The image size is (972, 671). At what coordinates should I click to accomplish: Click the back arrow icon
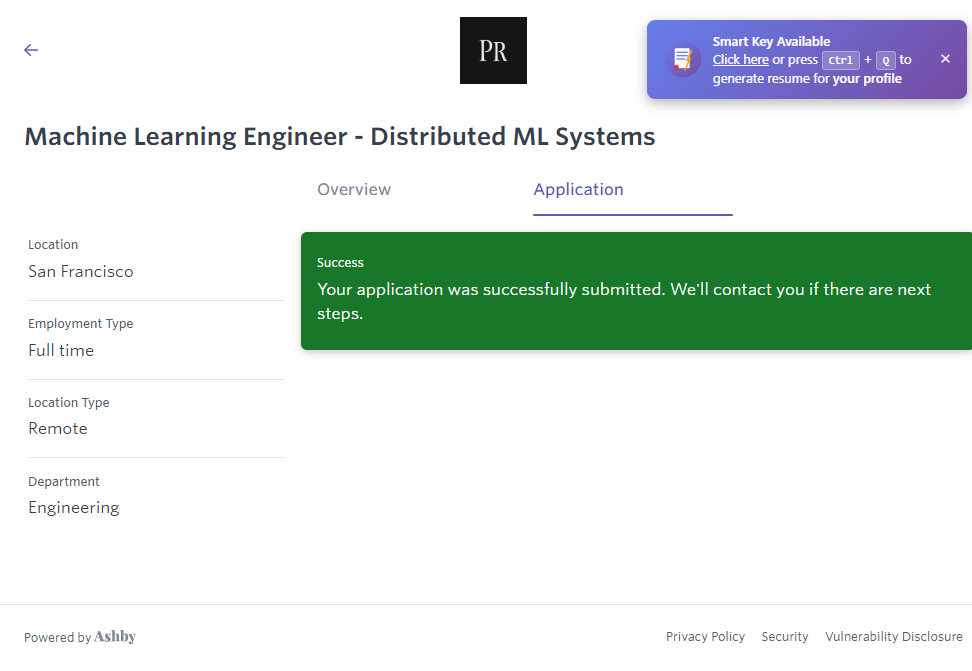pyautogui.click(x=31, y=50)
